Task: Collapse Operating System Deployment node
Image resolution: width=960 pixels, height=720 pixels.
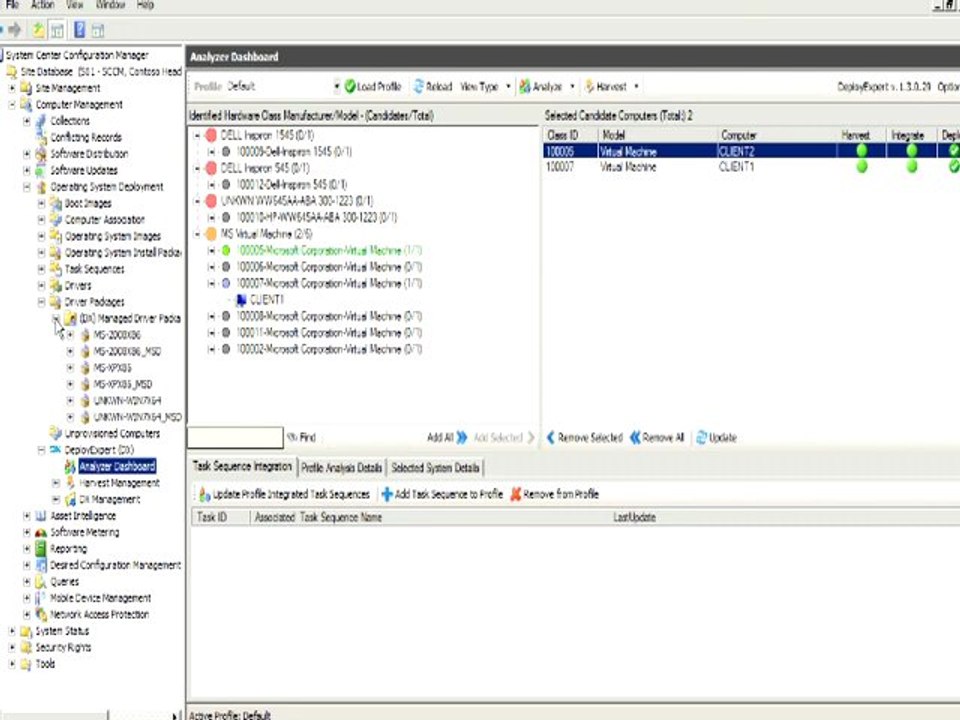Action: pos(26,187)
